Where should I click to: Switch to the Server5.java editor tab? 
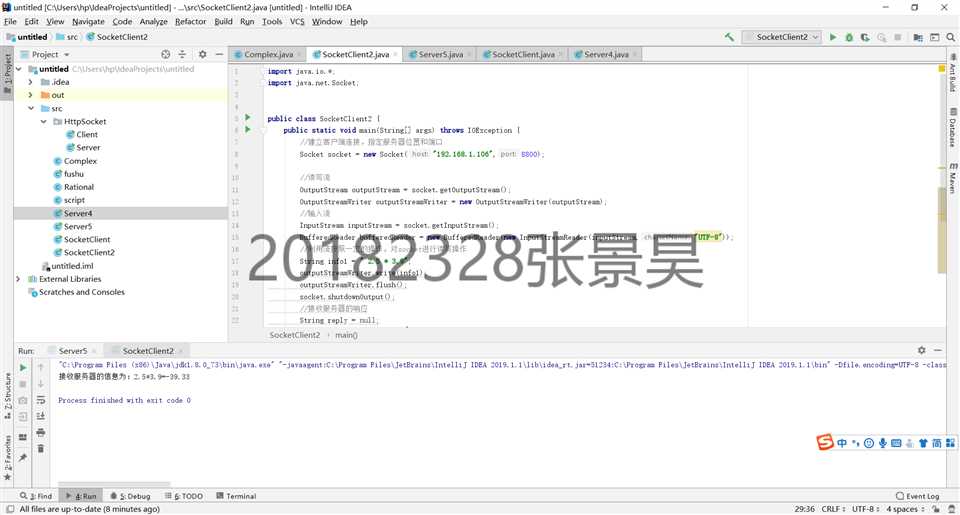tap(440, 55)
